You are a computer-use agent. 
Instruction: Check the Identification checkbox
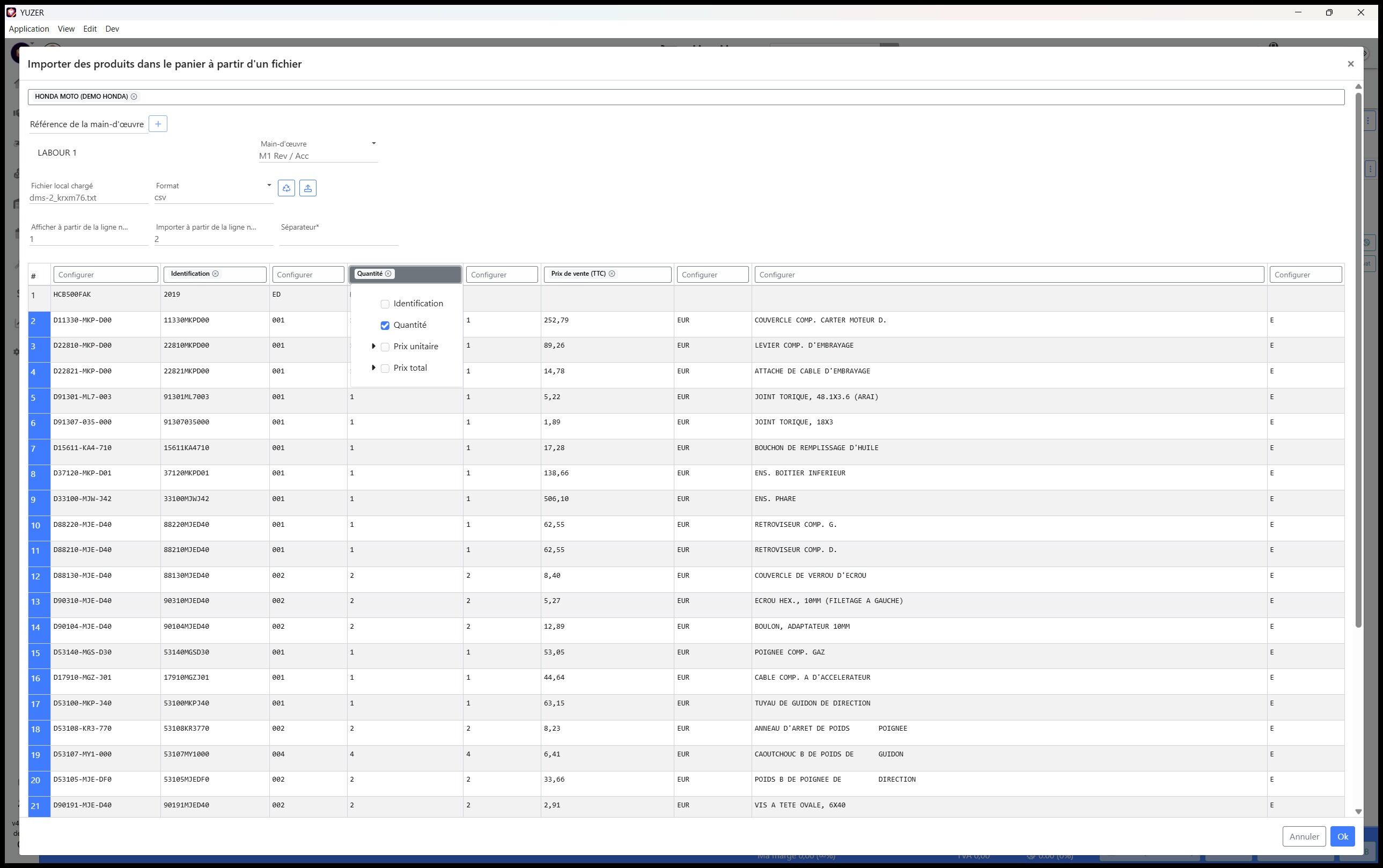pyautogui.click(x=385, y=304)
